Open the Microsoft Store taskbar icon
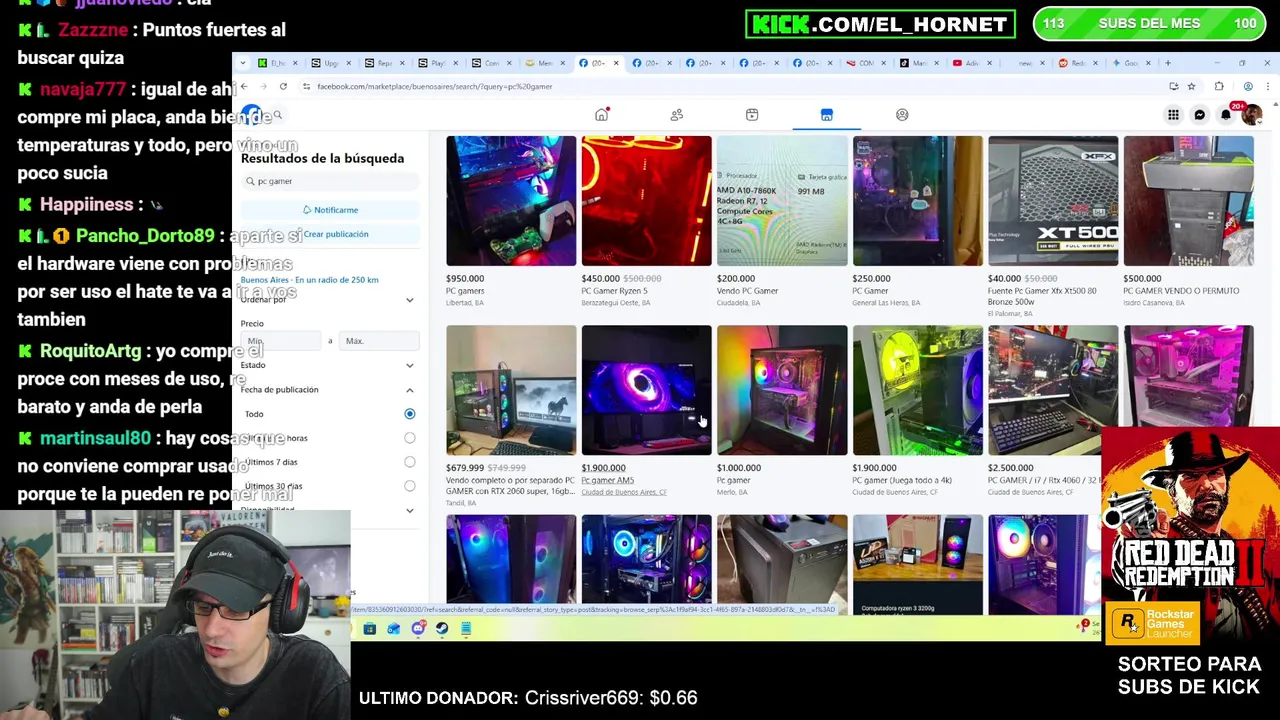Image resolution: width=1280 pixels, height=720 pixels. point(370,629)
